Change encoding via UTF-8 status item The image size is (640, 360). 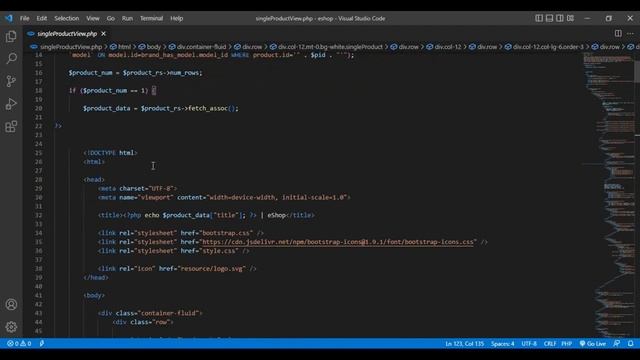[529, 344]
